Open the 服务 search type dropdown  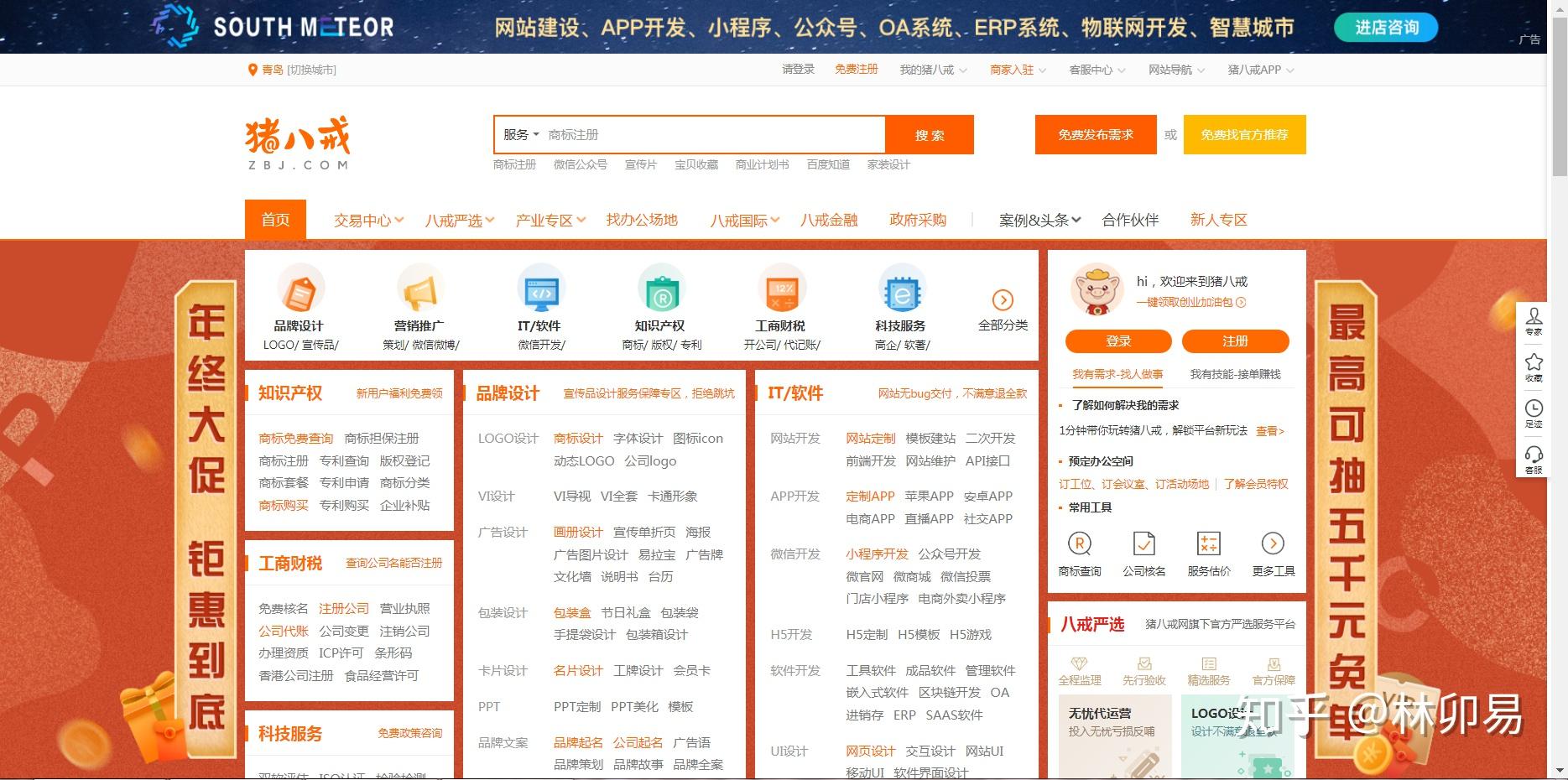[521, 134]
